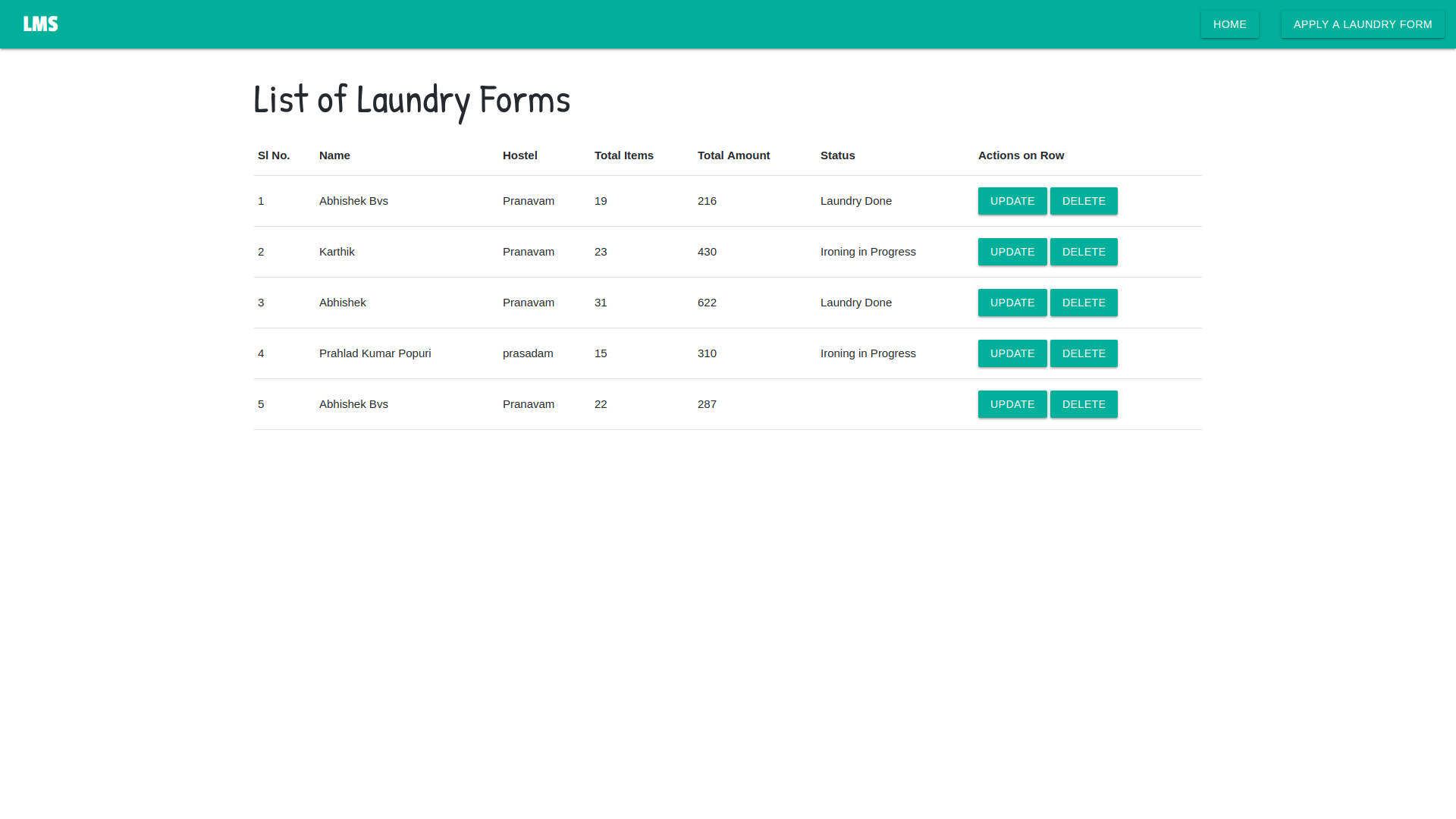Remove row 3 Abhishek's form
The width and height of the screenshot is (1456, 819).
point(1083,303)
